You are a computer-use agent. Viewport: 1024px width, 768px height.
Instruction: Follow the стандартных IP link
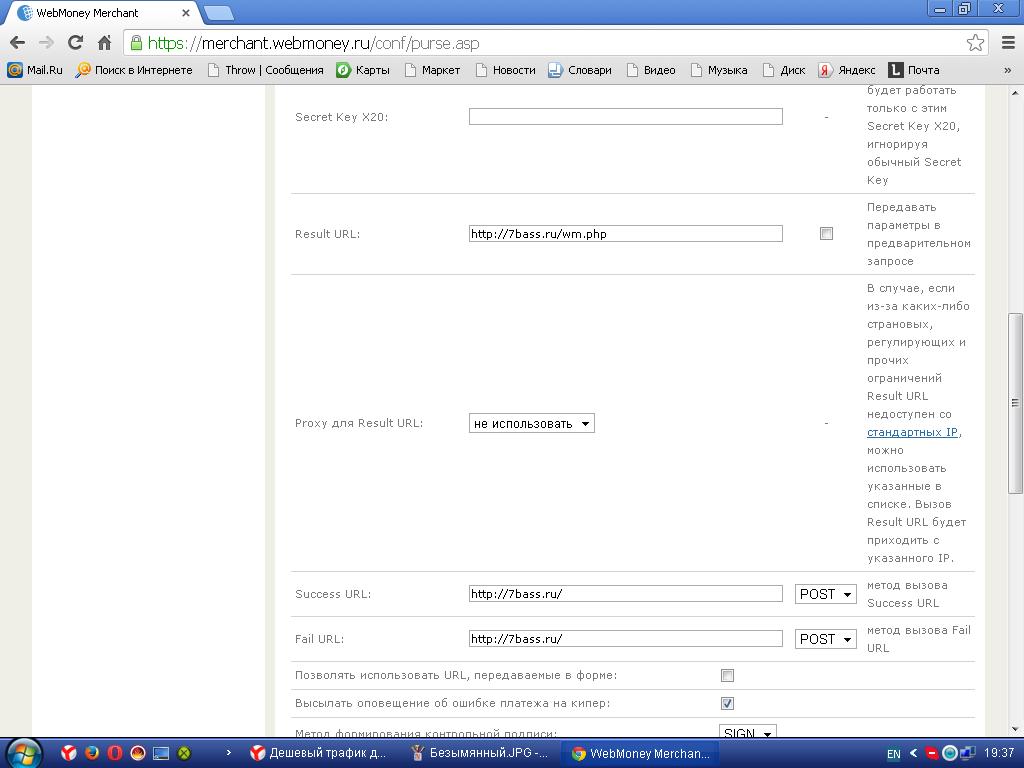913,432
